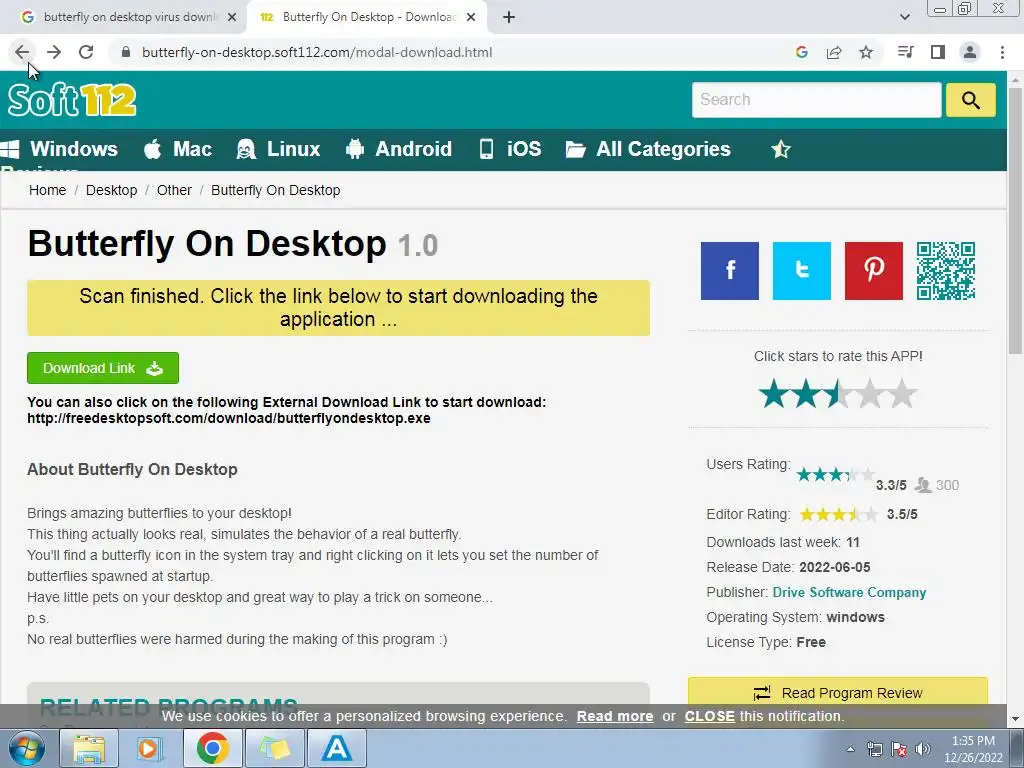Open the media control icon

906,52
